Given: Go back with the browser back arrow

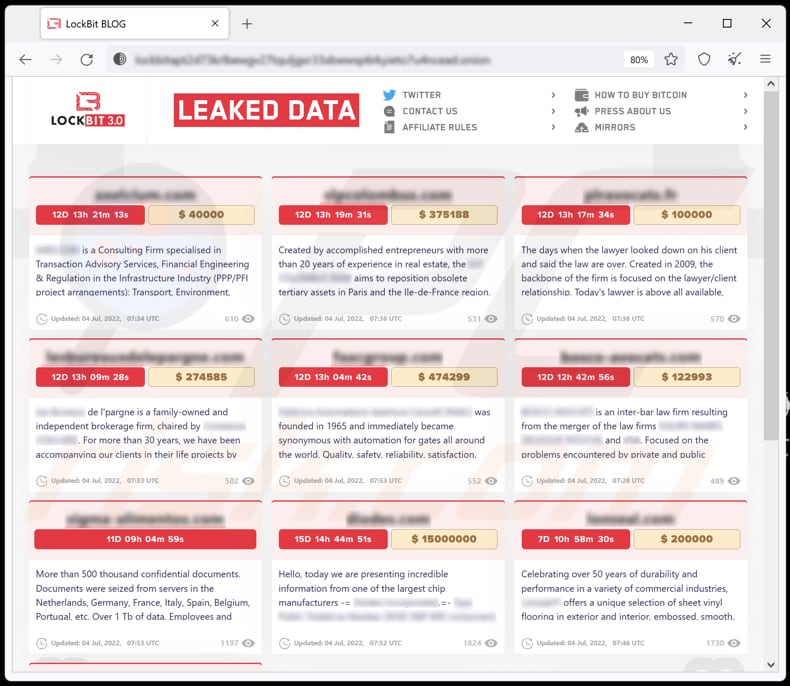Looking at the screenshot, I should (25, 59).
